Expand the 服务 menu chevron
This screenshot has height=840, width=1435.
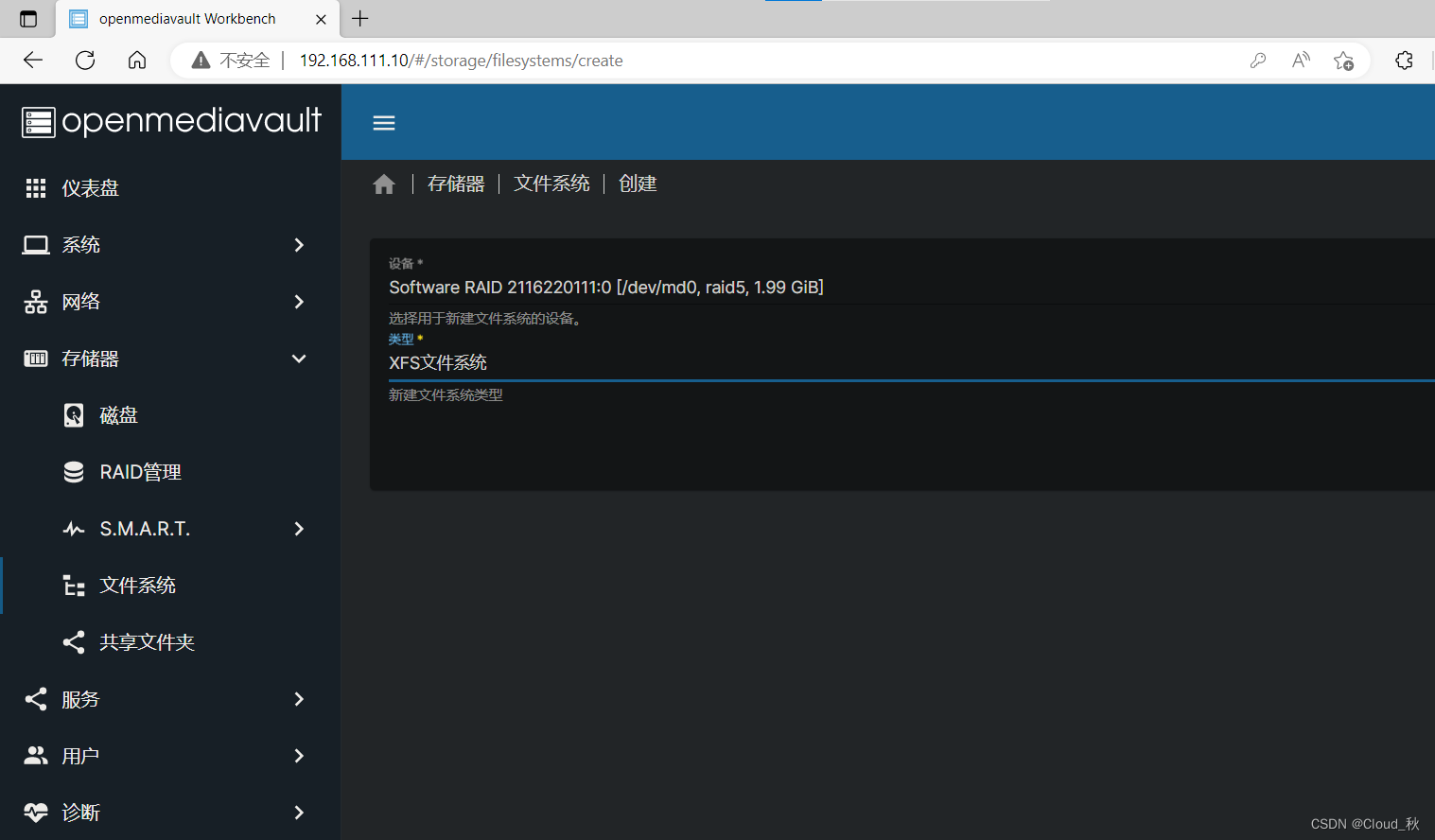tap(299, 699)
